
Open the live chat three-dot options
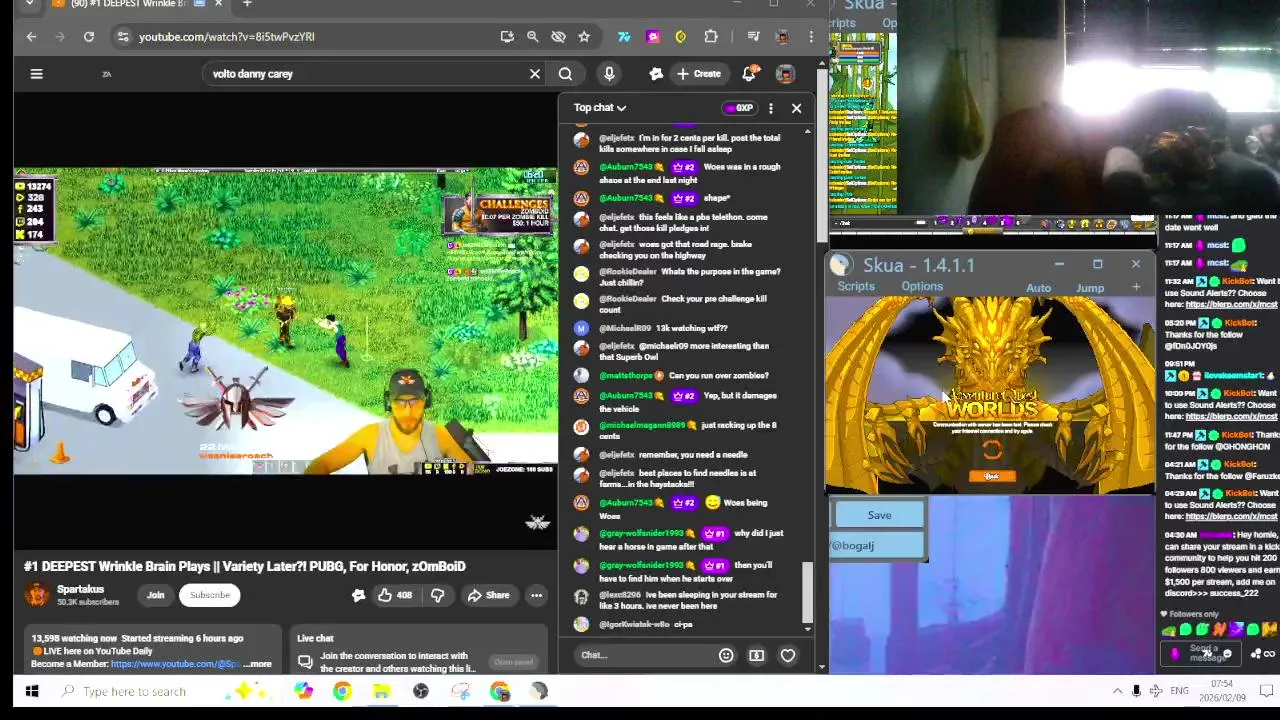(x=771, y=108)
